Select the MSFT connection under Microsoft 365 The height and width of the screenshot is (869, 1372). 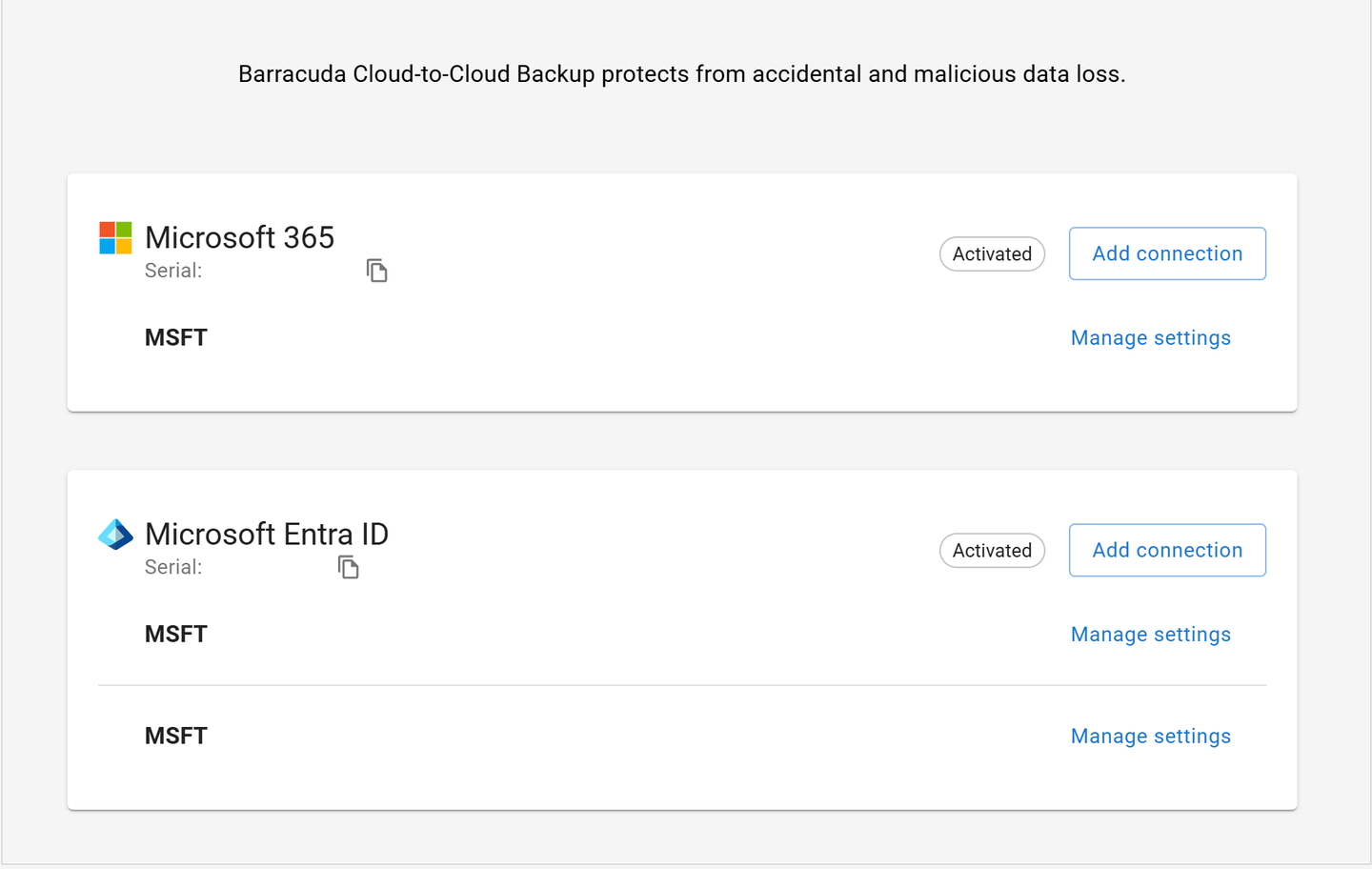176,338
